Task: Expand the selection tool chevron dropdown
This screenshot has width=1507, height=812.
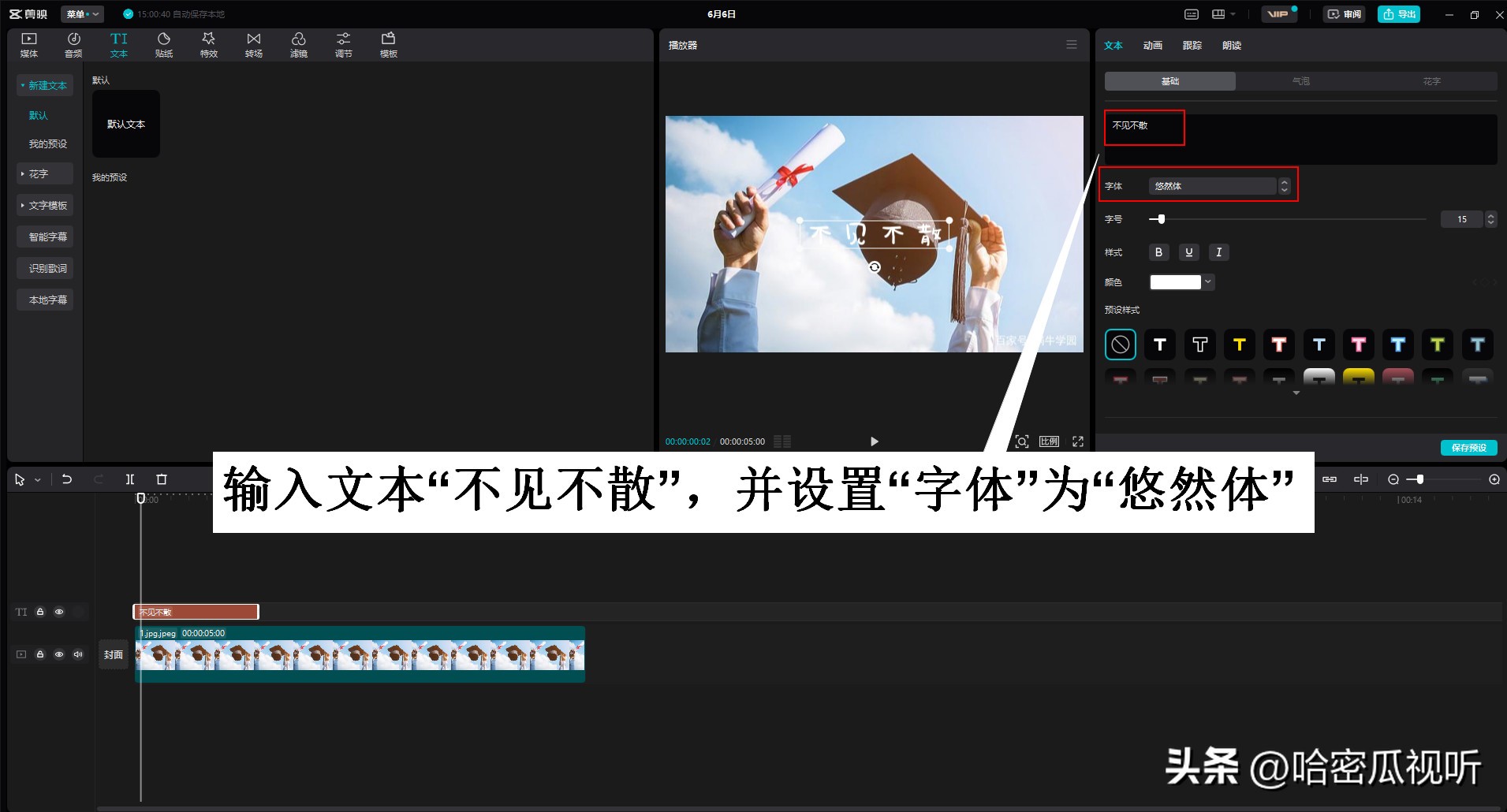Action: pyautogui.click(x=35, y=479)
